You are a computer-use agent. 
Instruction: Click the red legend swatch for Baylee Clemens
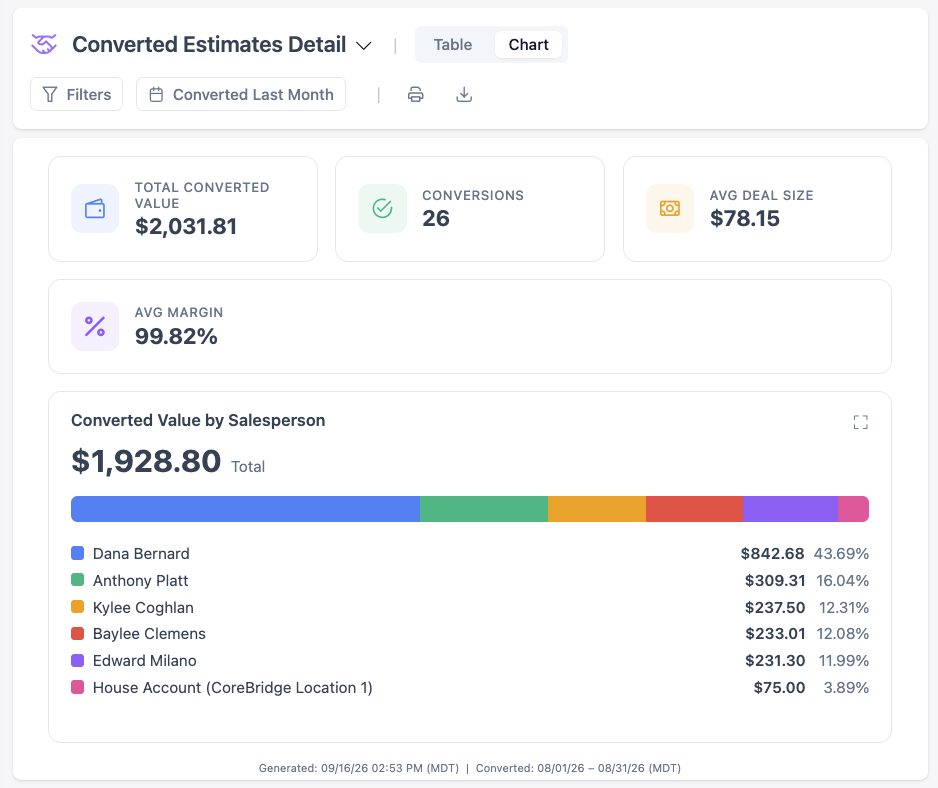[78, 633]
